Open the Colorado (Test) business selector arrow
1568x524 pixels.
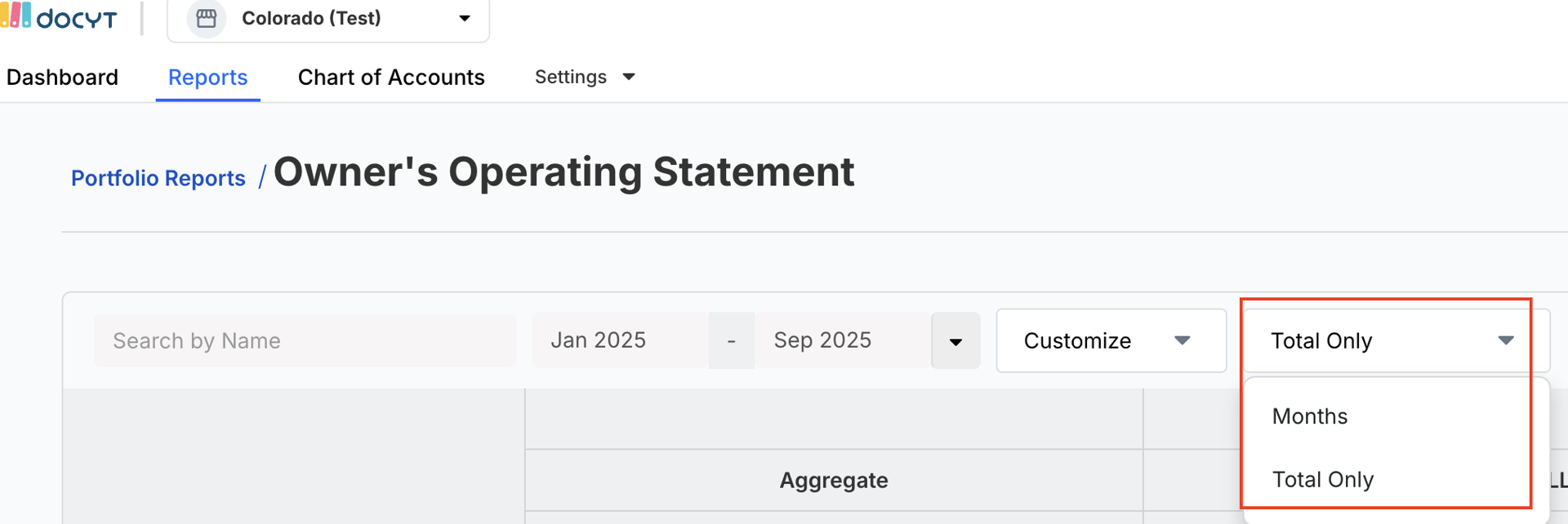pos(465,18)
